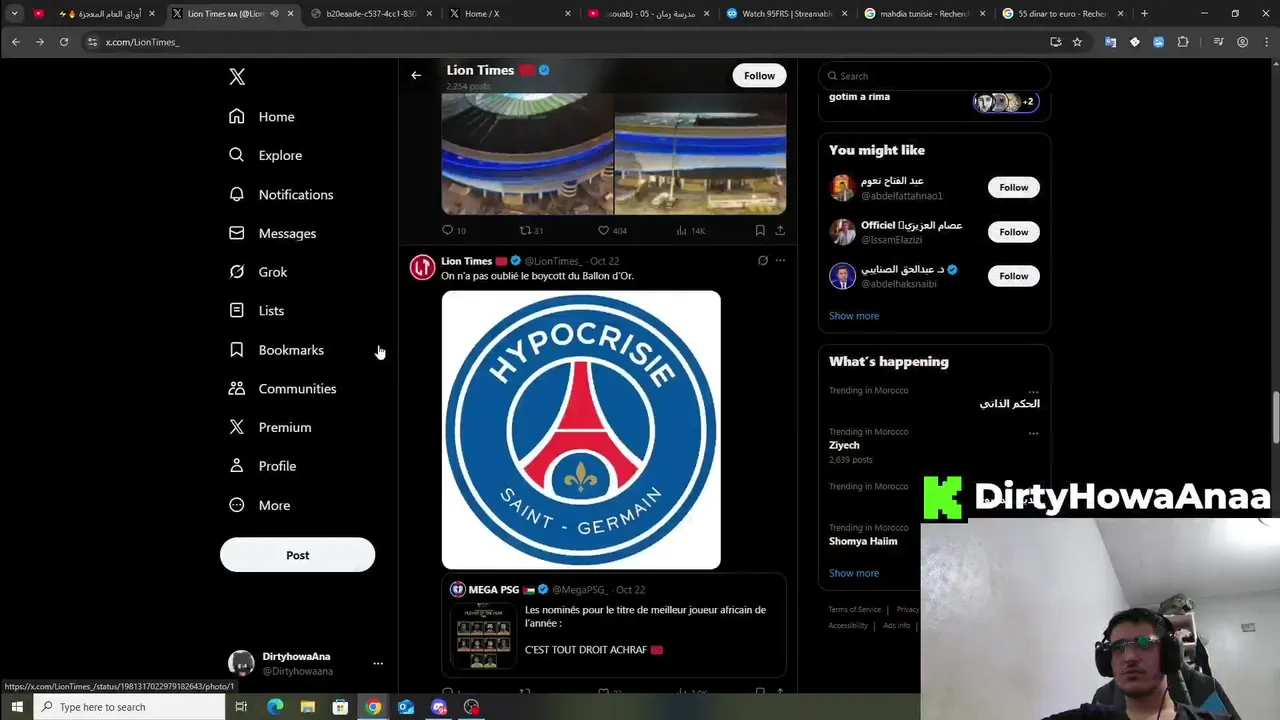Open three-dot menu on Ballon d'Or post

(x=780, y=261)
